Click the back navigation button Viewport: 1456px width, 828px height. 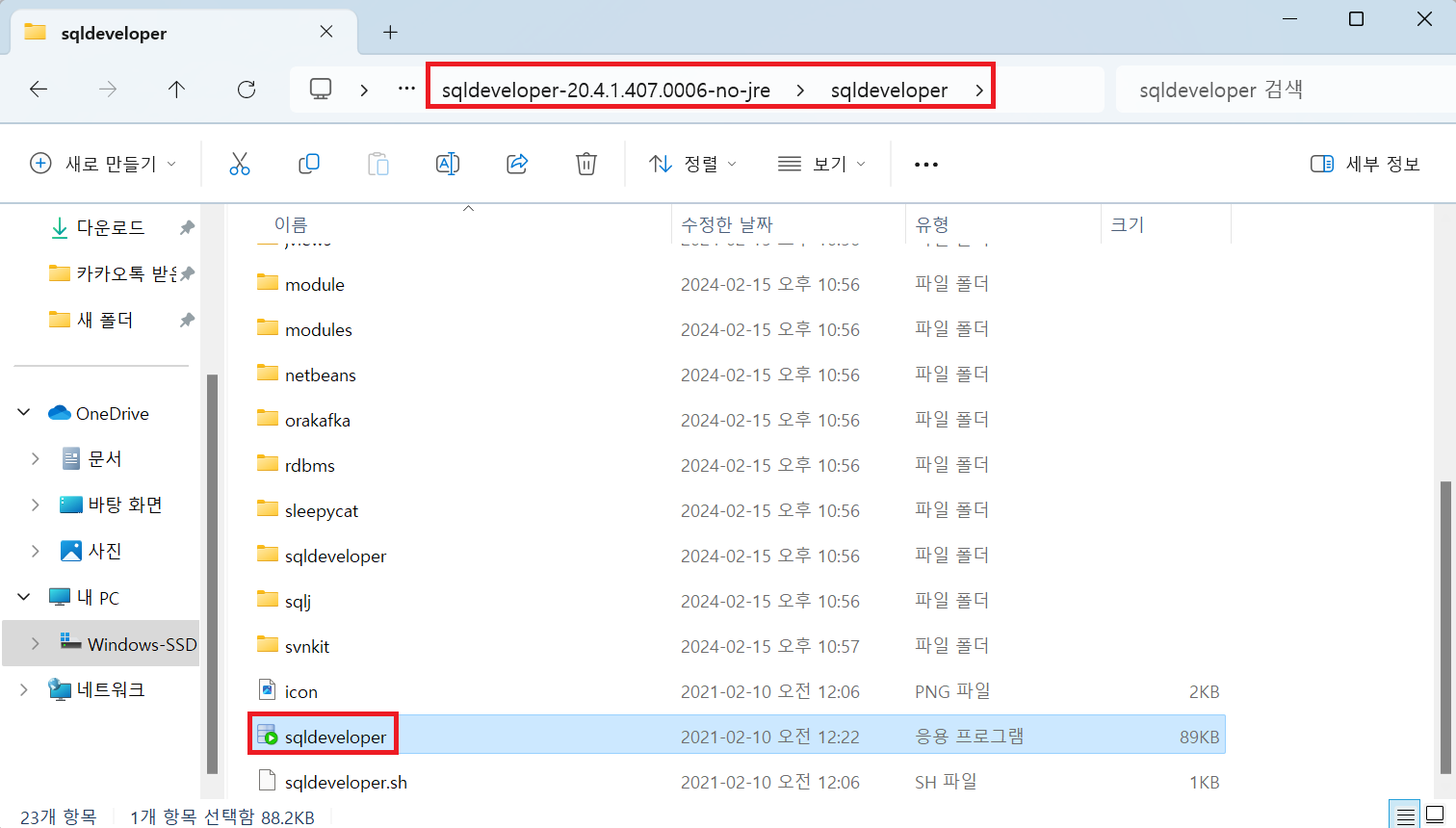(x=39, y=89)
